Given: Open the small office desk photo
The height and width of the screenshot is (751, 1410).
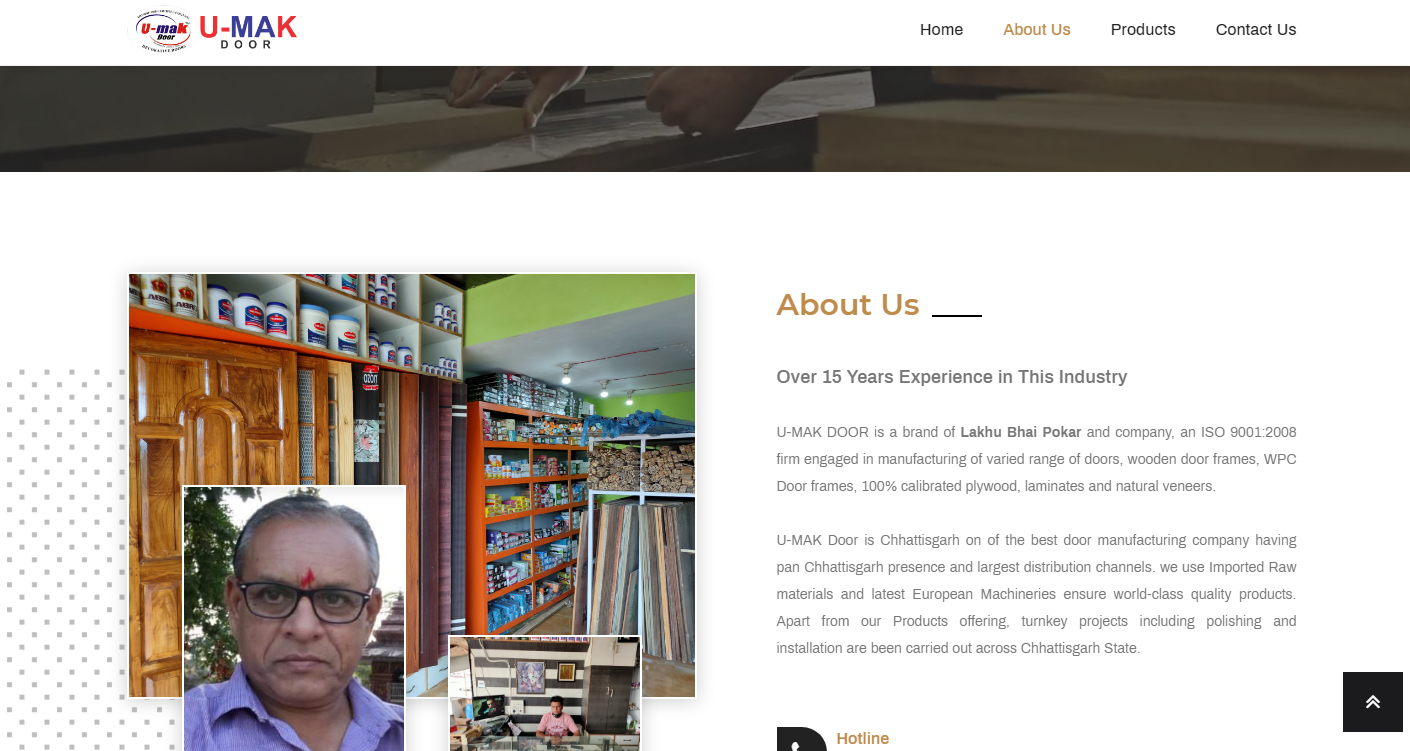Looking at the screenshot, I should coord(545,693).
